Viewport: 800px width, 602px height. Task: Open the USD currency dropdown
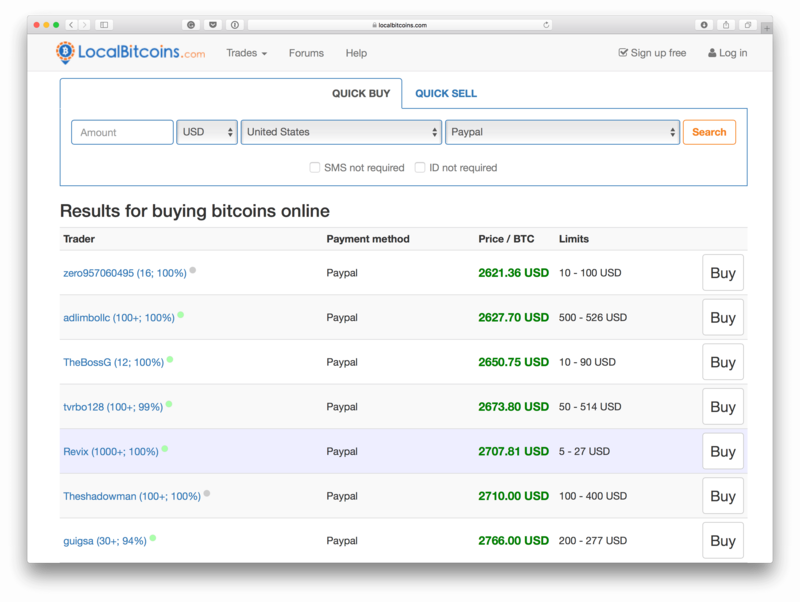click(207, 132)
